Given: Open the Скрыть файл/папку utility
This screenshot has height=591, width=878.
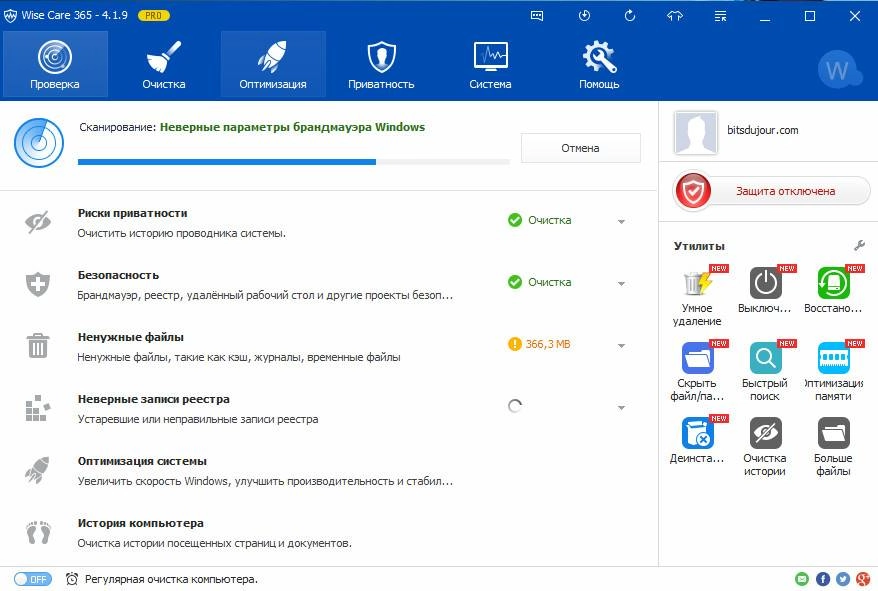Looking at the screenshot, I should 697,372.
